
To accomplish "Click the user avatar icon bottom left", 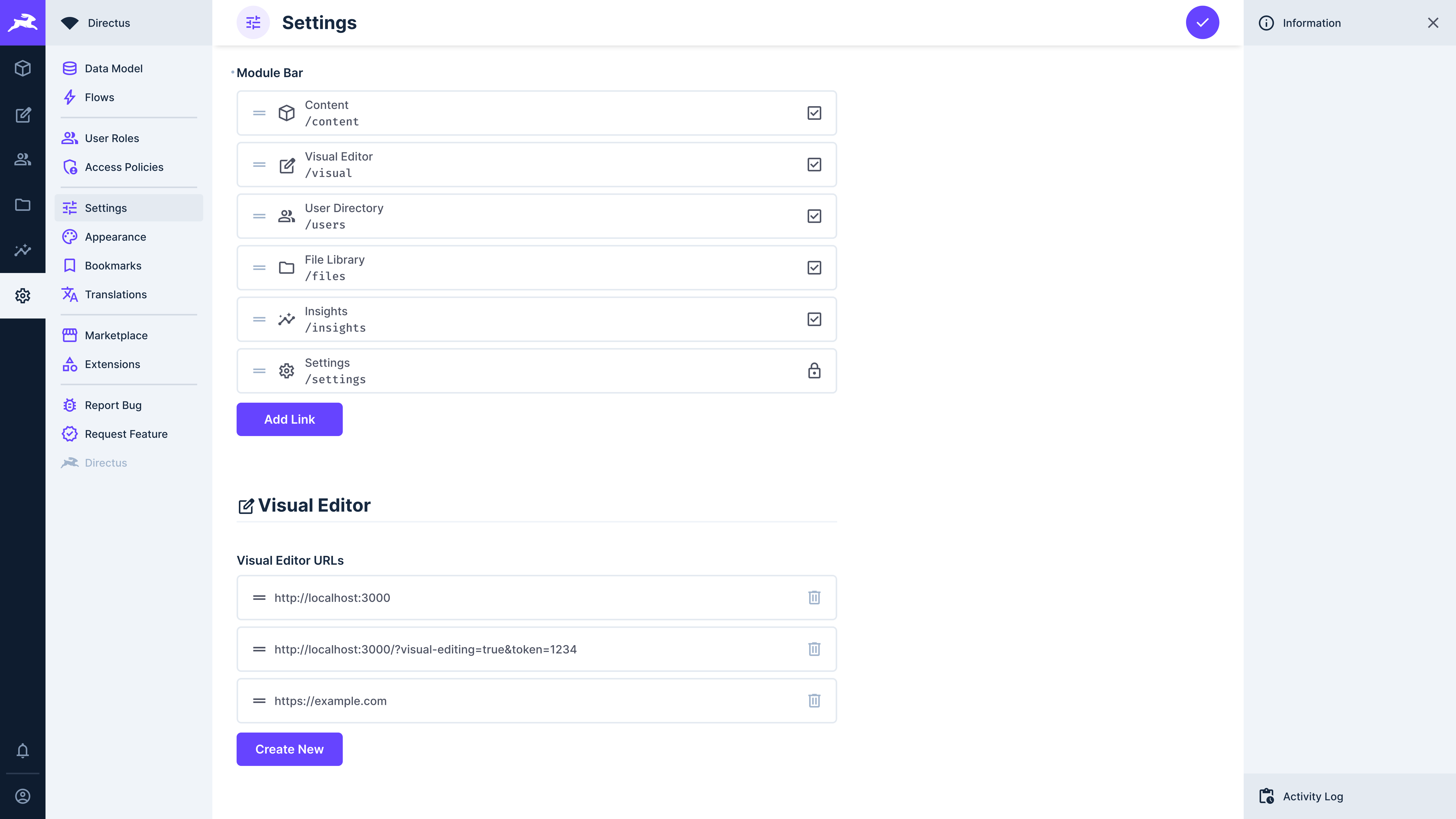I will point(22,797).
